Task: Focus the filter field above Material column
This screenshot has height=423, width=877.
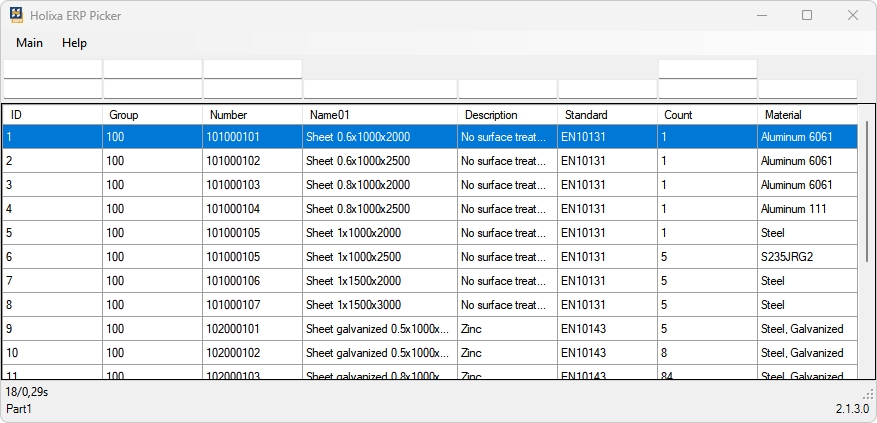Action: pos(807,89)
